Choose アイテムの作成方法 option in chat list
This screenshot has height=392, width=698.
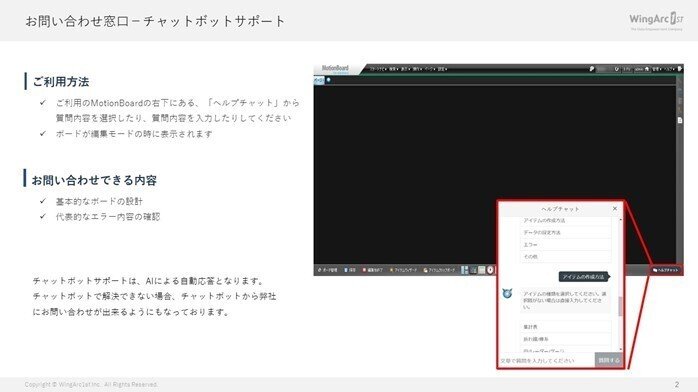pos(566,221)
